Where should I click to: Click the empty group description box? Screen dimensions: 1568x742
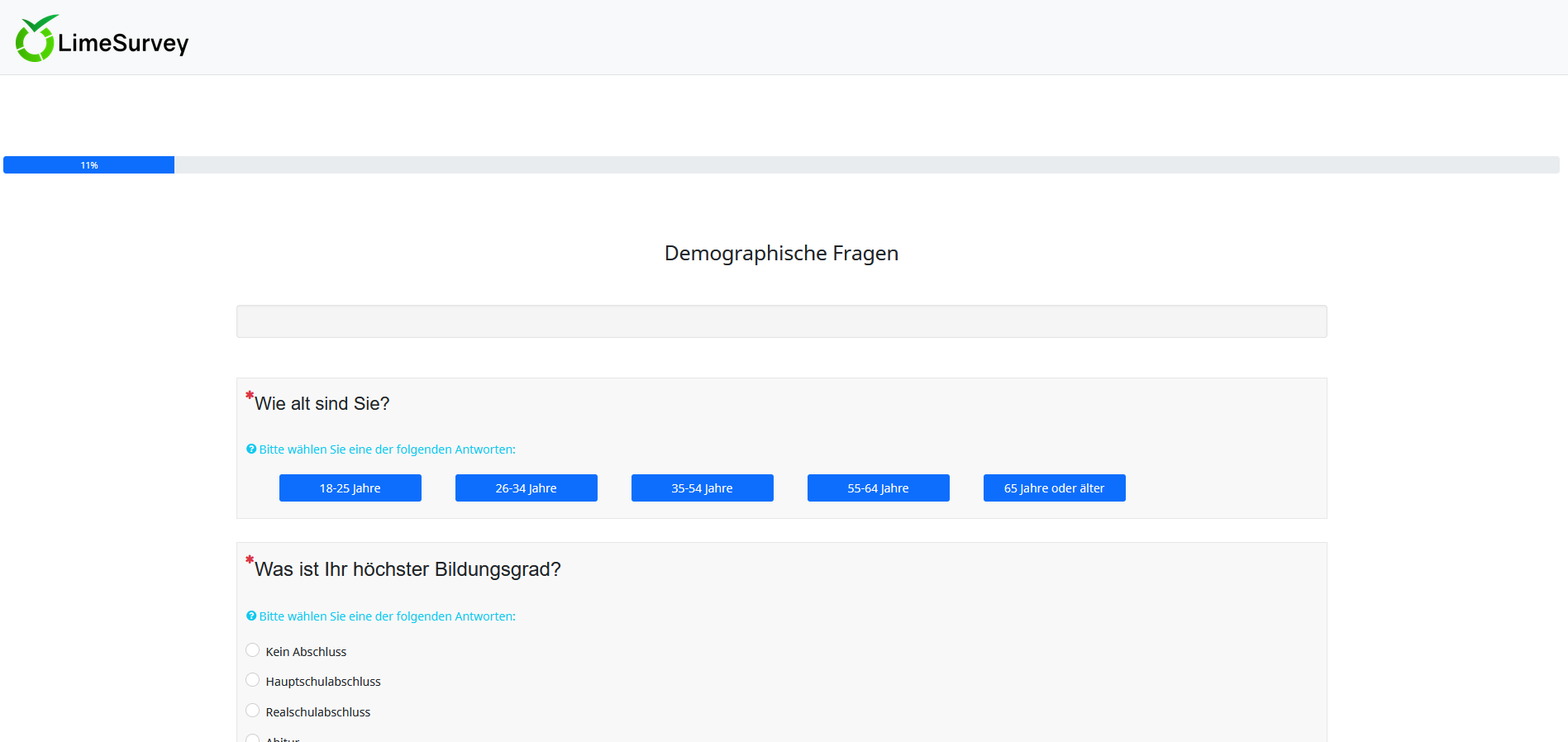(782, 321)
